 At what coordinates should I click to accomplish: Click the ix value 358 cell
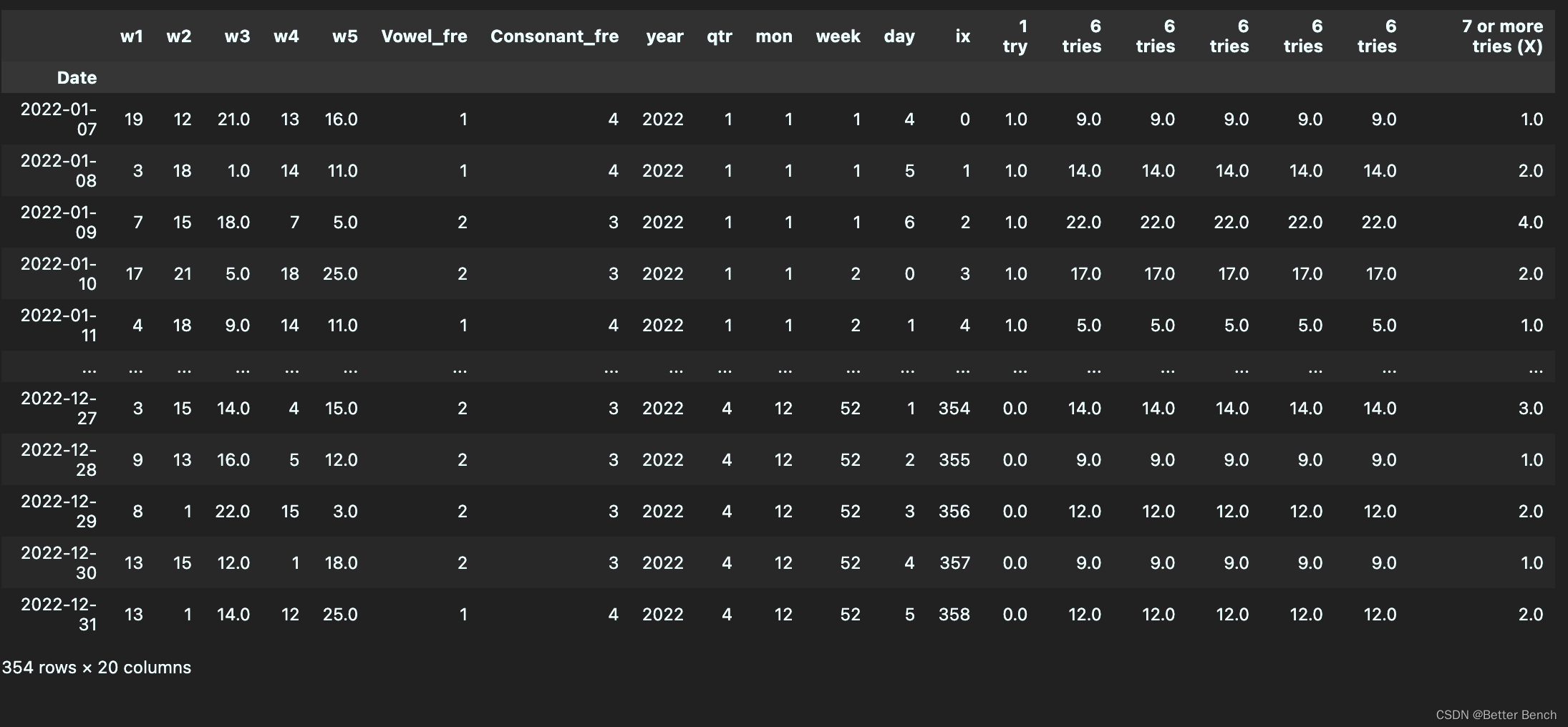point(954,615)
